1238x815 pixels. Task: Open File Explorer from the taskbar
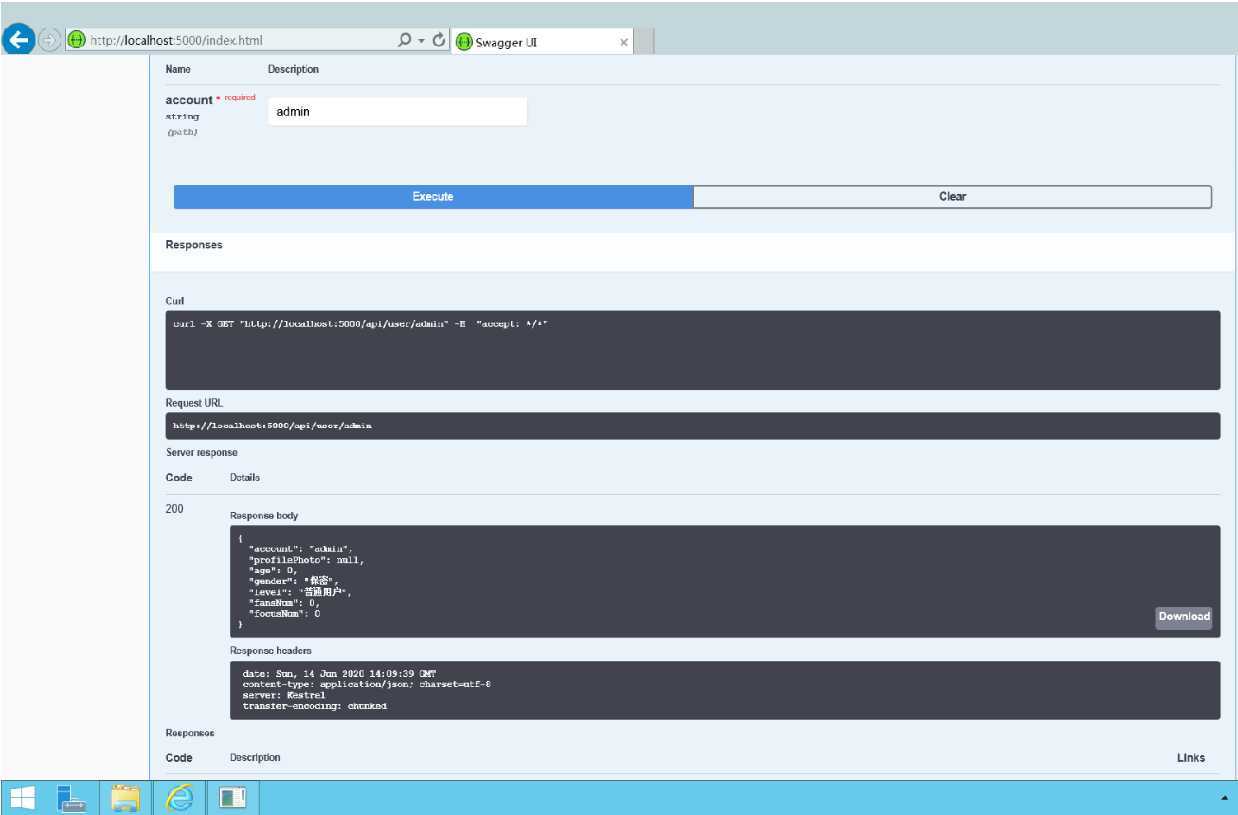125,797
